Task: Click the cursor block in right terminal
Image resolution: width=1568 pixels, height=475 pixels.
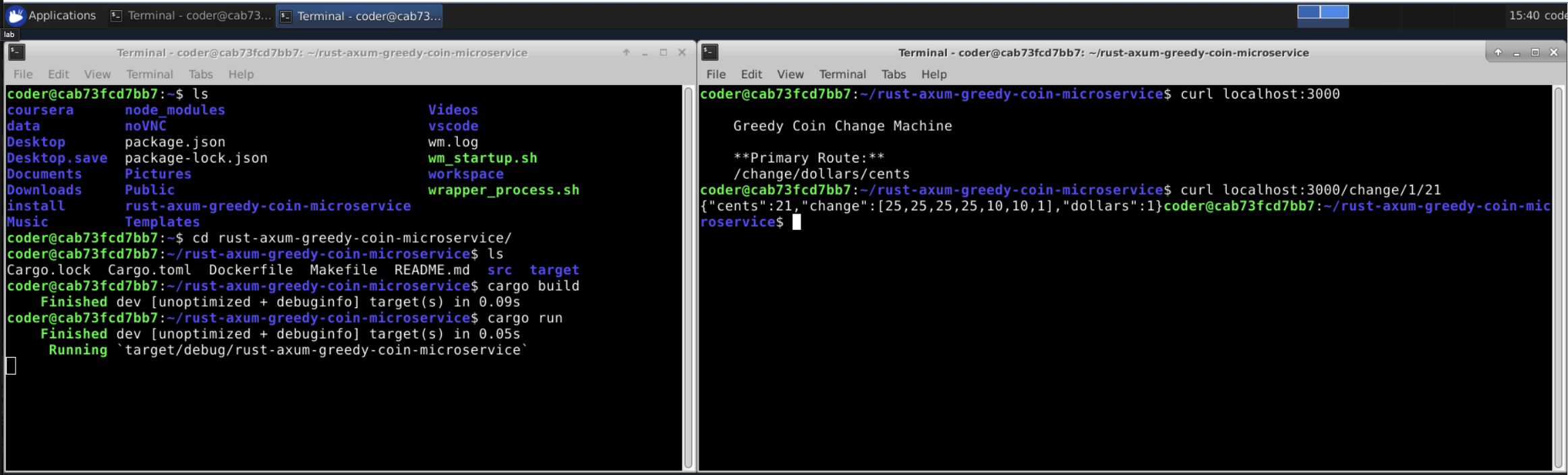Action: coord(796,222)
